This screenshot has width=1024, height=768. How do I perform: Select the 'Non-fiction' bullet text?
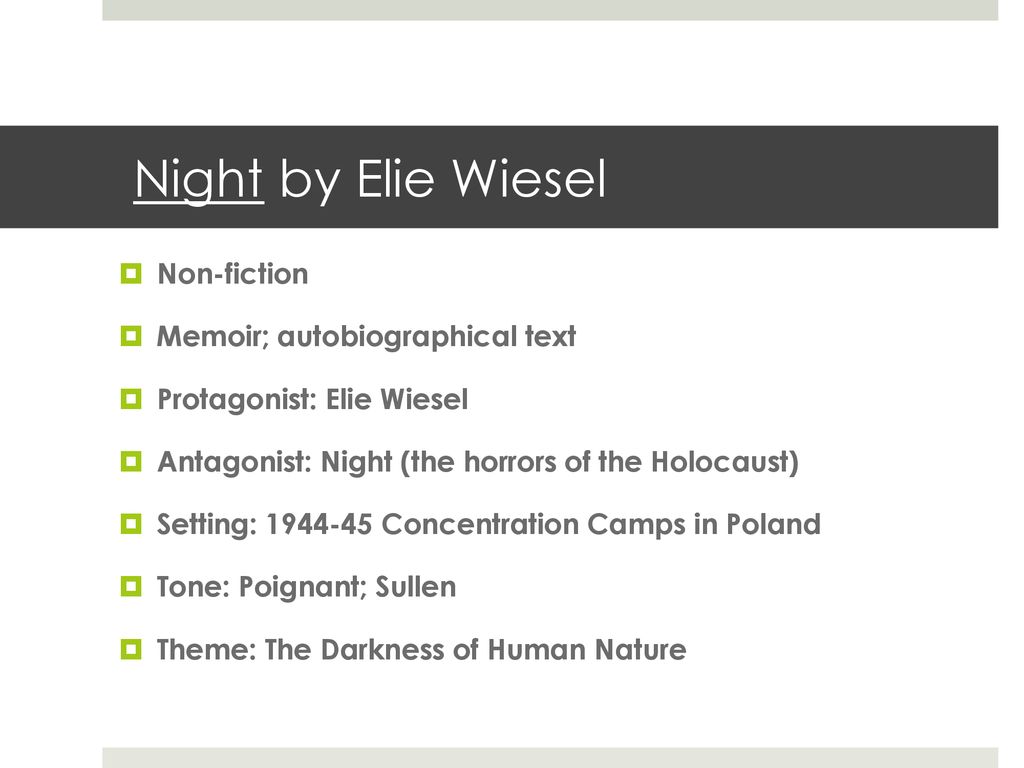(233, 274)
